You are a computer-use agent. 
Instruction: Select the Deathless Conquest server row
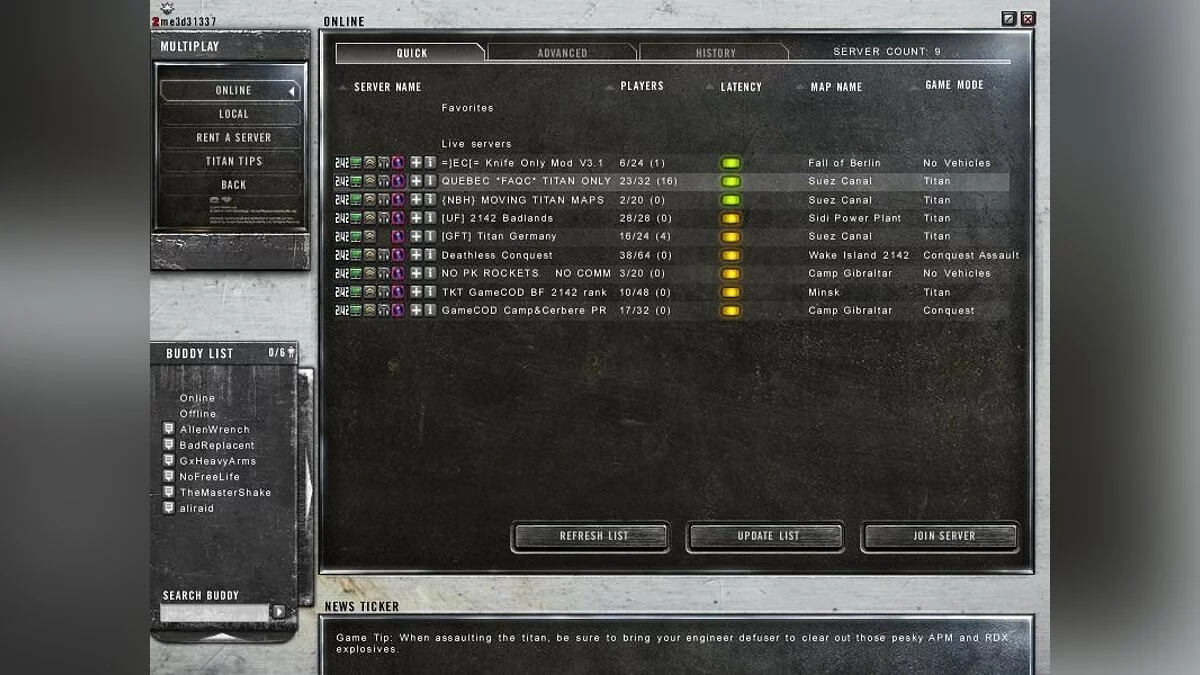pos(671,255)
